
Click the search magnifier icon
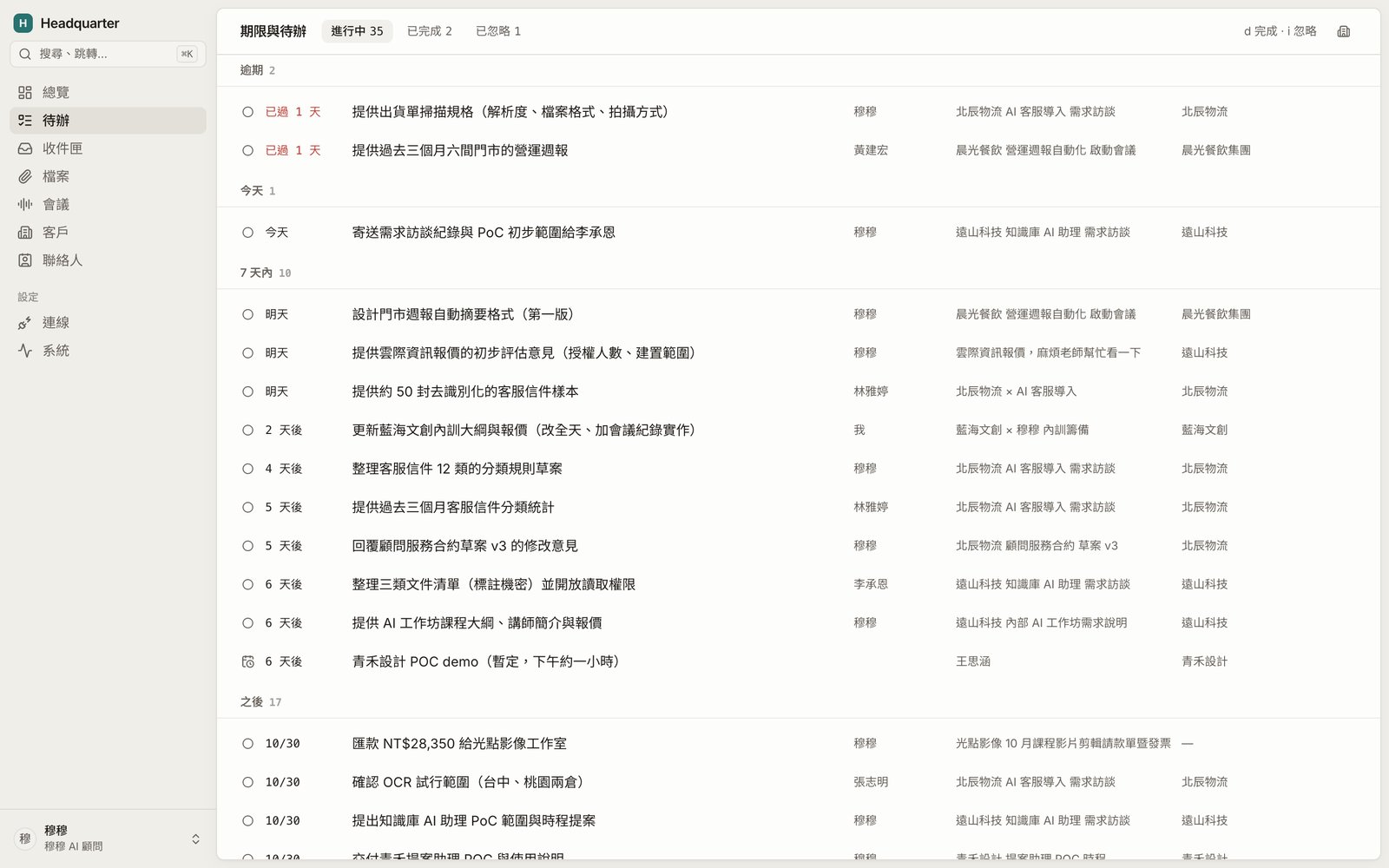coord(25,54)
